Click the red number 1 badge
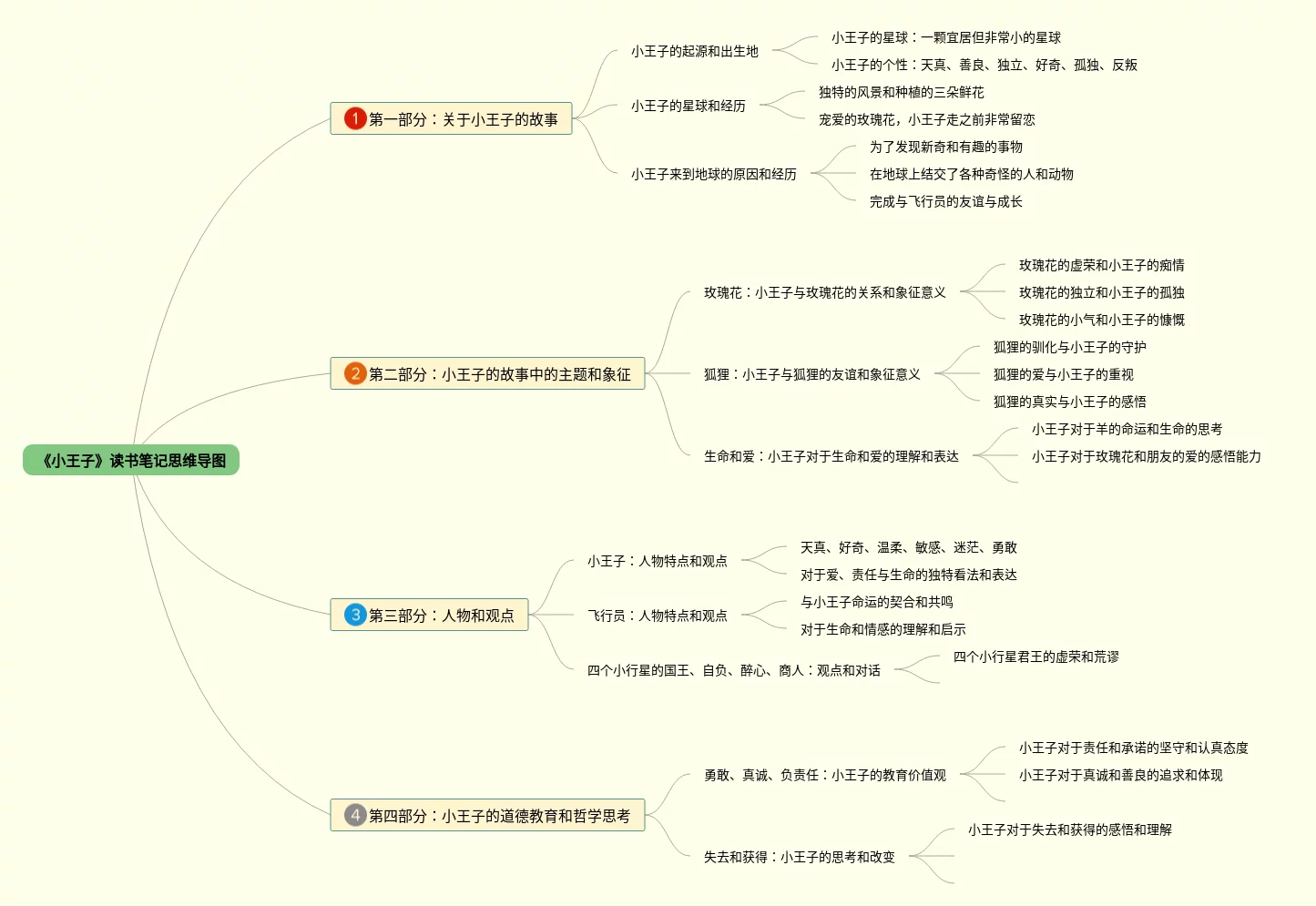 point(355,118)
